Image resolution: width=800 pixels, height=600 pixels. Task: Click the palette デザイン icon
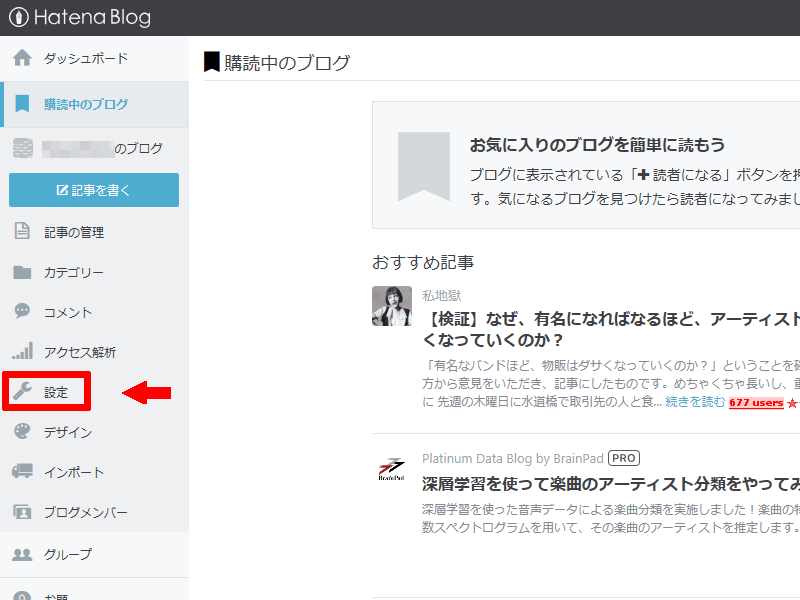coord(22,431)
